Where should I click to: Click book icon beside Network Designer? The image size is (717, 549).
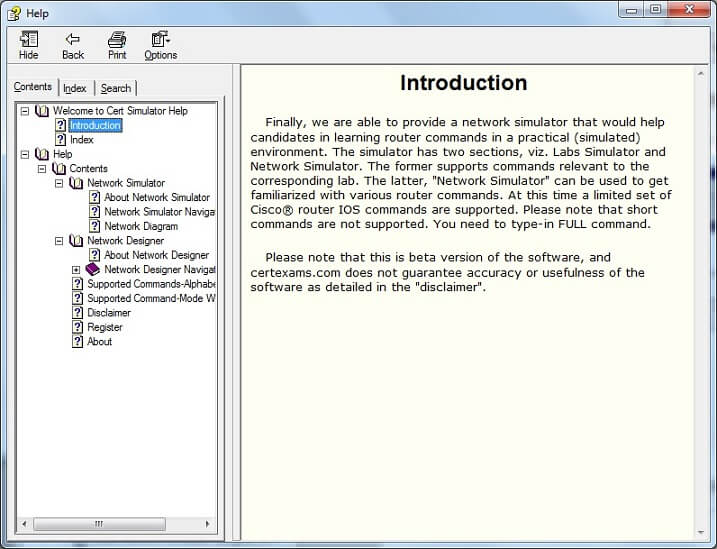pos(76,240)
